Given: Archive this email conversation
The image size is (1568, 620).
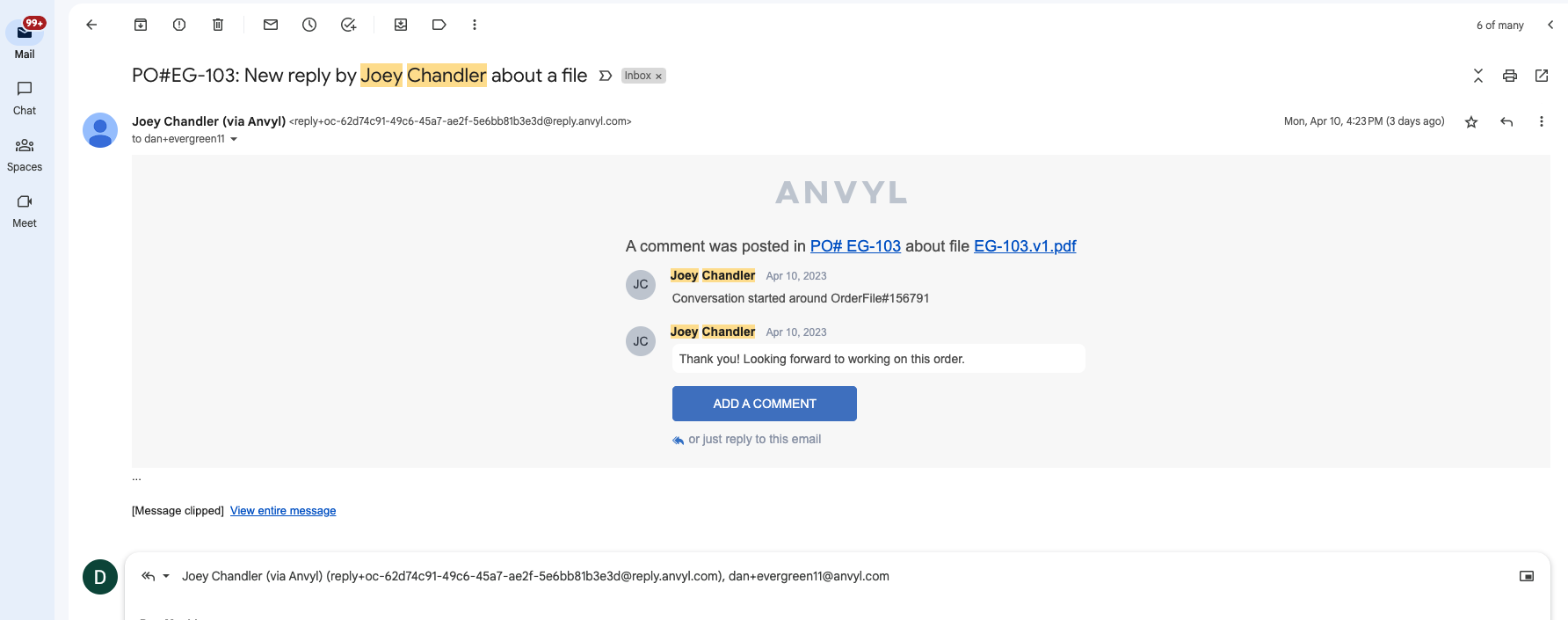Looking at the screenshot, I should (x=141, y=25).
